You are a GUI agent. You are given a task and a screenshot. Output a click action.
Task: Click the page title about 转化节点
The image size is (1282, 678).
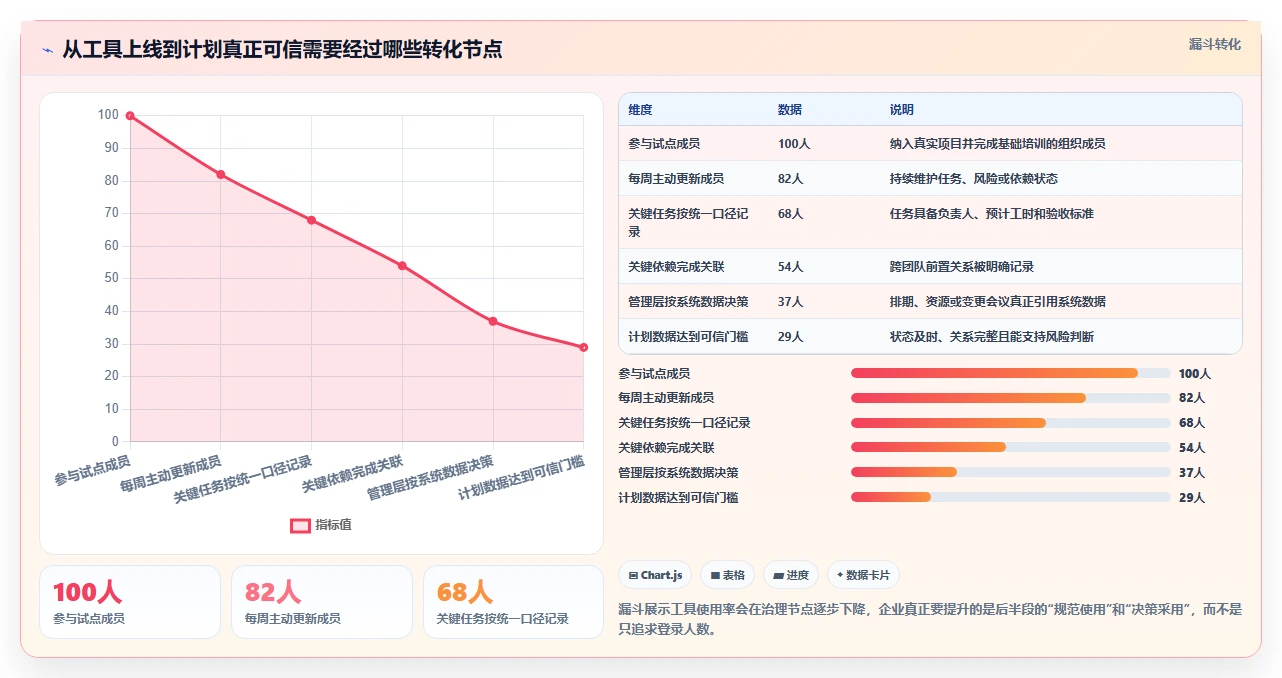[282, 49]
